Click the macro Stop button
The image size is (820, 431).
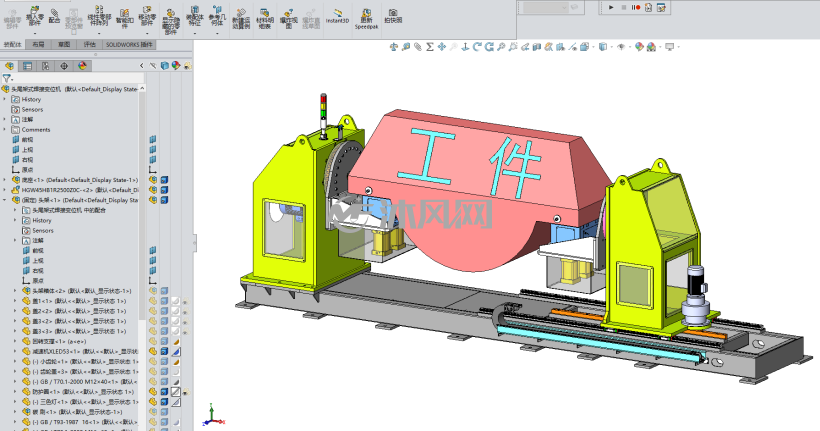[624, 7]
